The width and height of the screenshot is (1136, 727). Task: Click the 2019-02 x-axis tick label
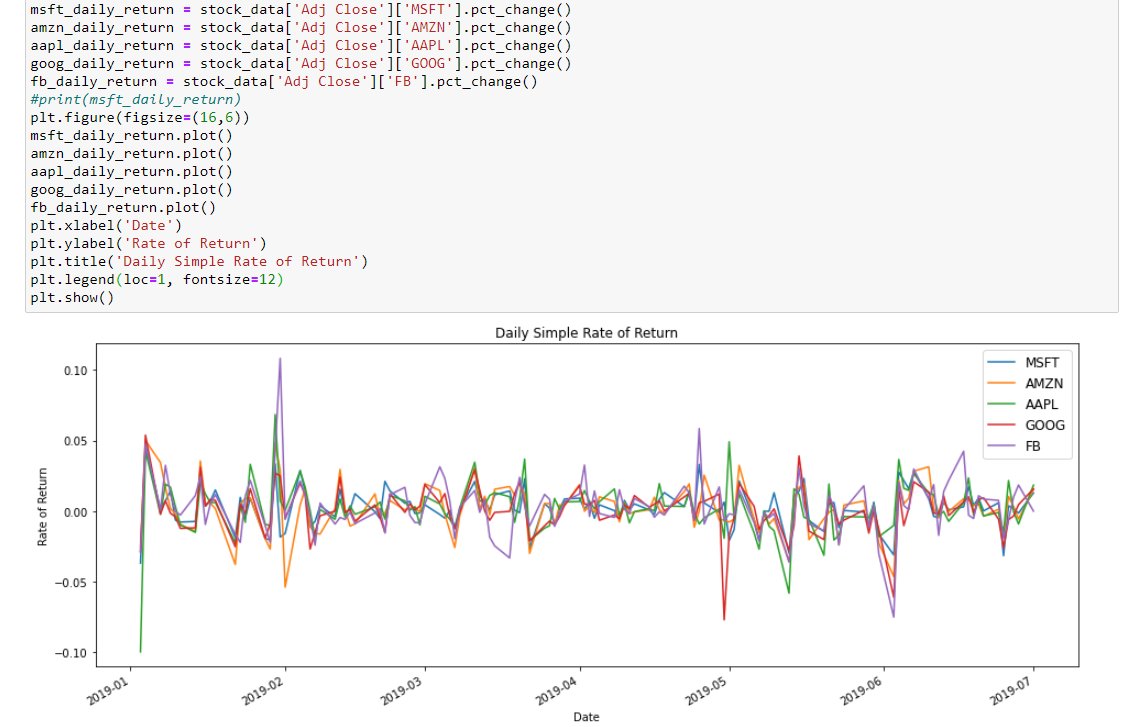click(x=263, y=691)
